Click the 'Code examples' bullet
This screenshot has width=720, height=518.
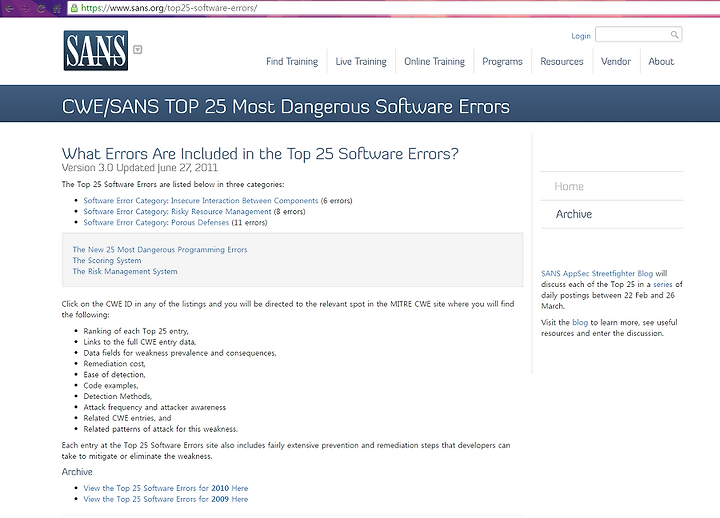click(111, 386)
